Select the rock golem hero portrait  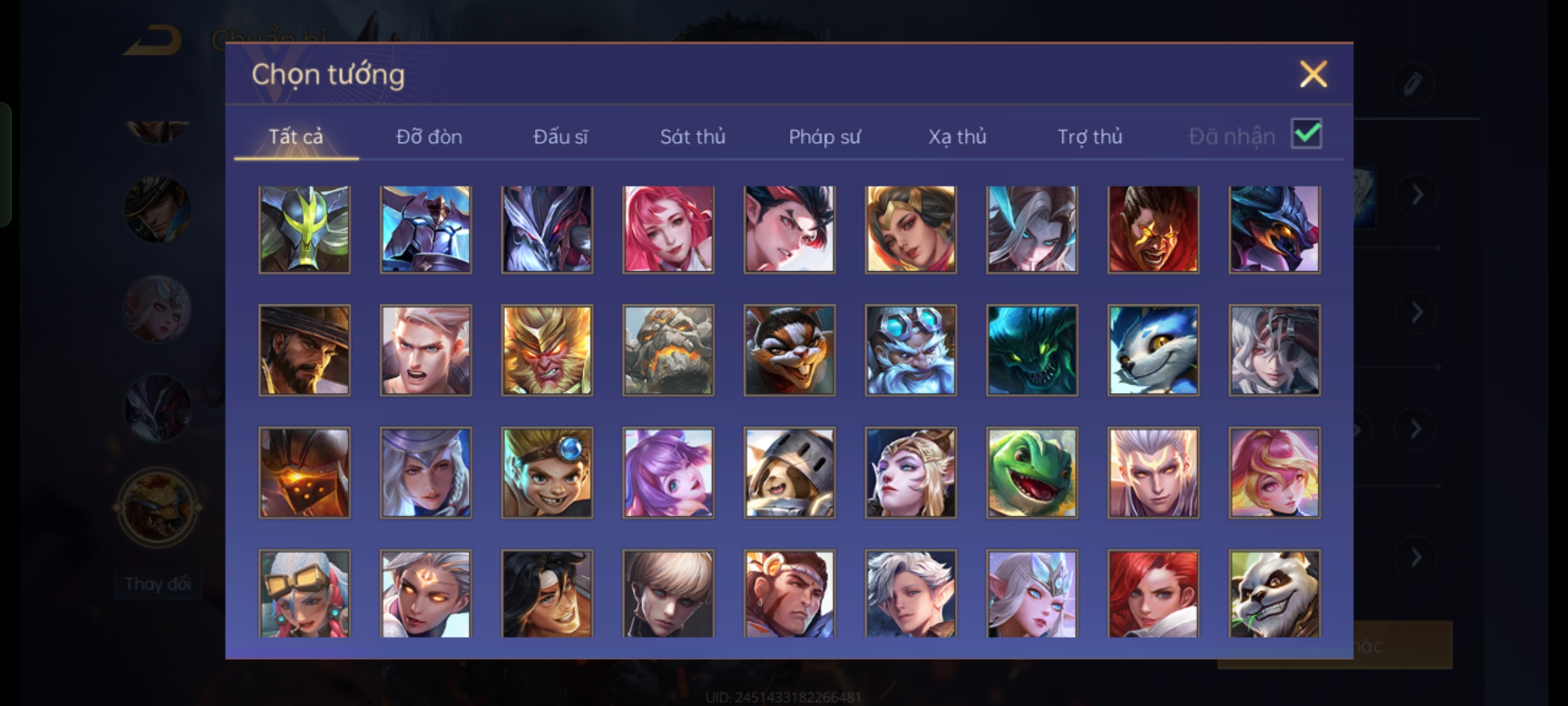tap(668, 350)
